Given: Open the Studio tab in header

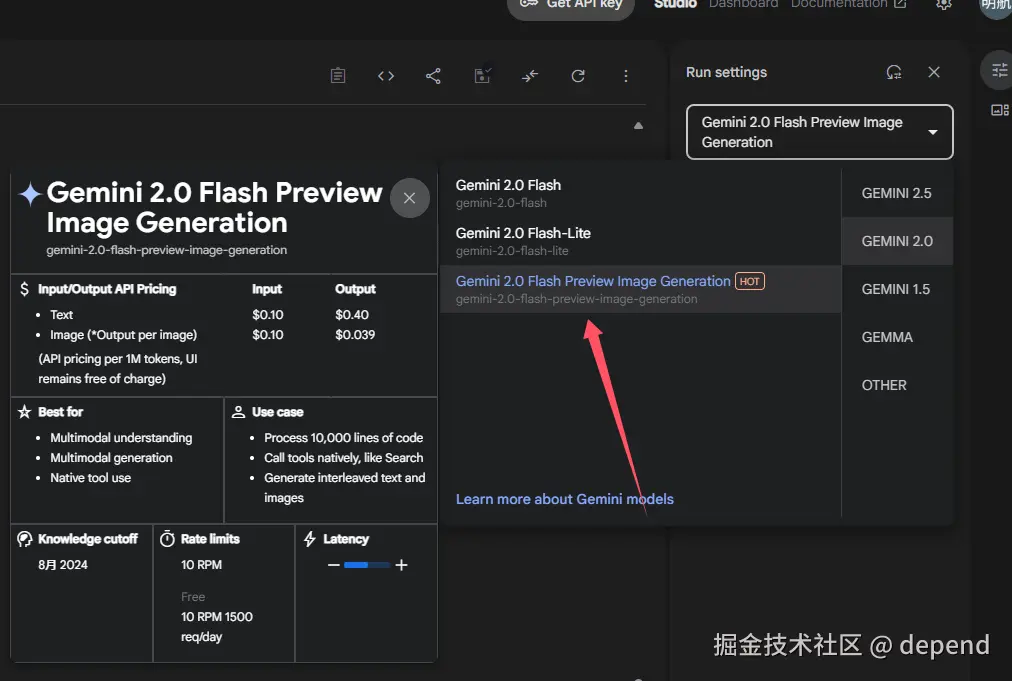Looking at the screenshot, I should coord(675,5).
